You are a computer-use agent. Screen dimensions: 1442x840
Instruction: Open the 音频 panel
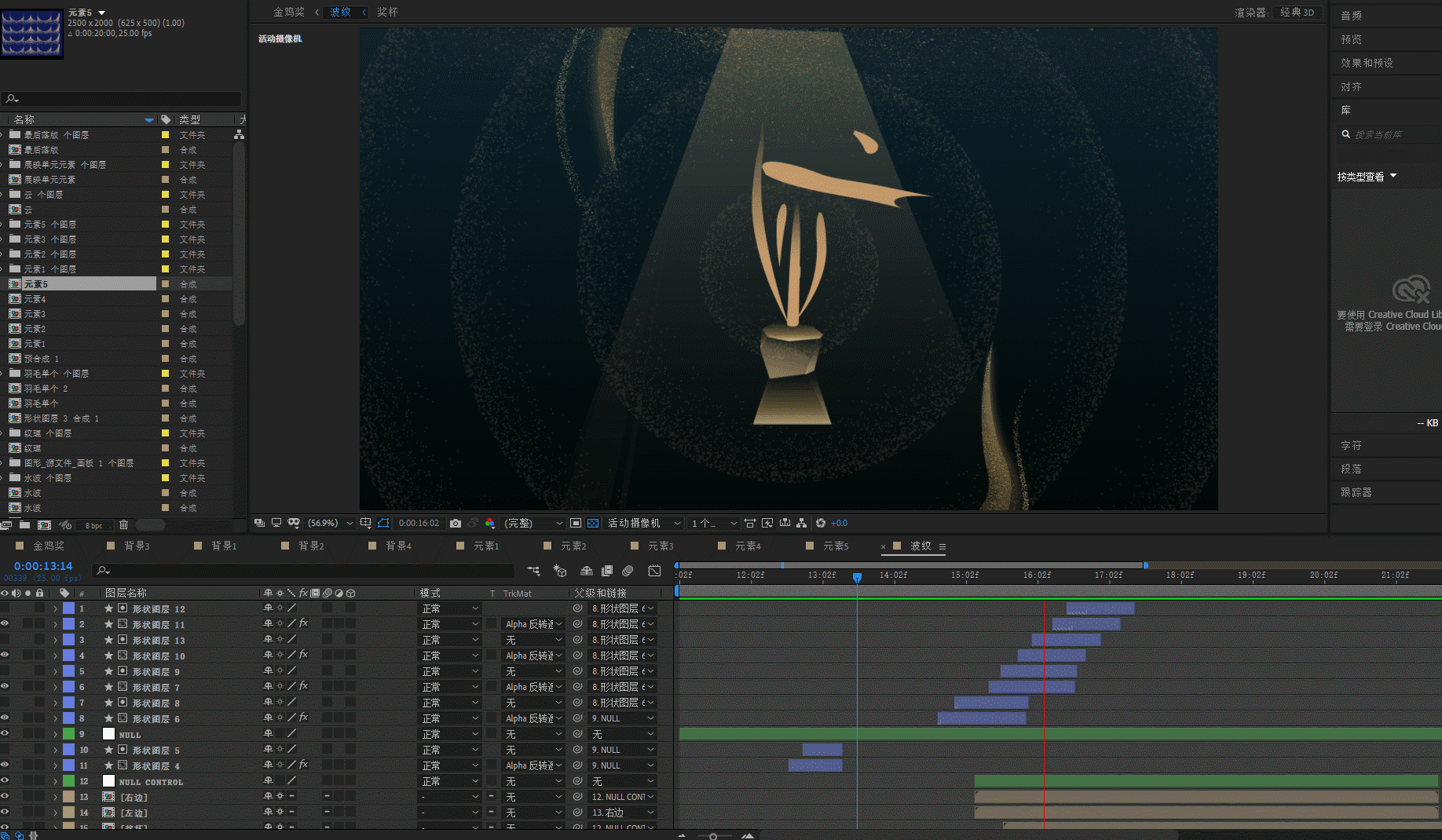[1351, 16]
